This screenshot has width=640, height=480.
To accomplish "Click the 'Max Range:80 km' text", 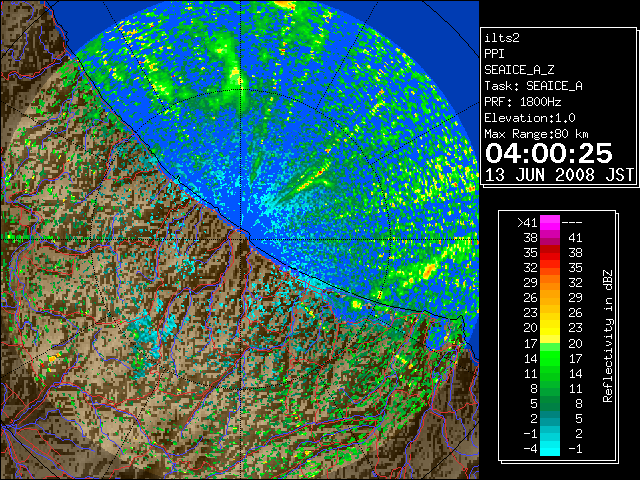I will (x=536, y=134).
